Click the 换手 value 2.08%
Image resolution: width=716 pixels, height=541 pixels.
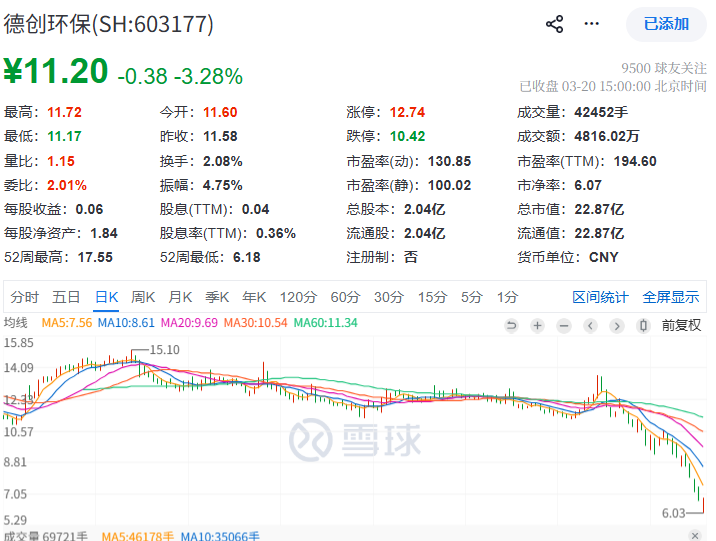223,161
